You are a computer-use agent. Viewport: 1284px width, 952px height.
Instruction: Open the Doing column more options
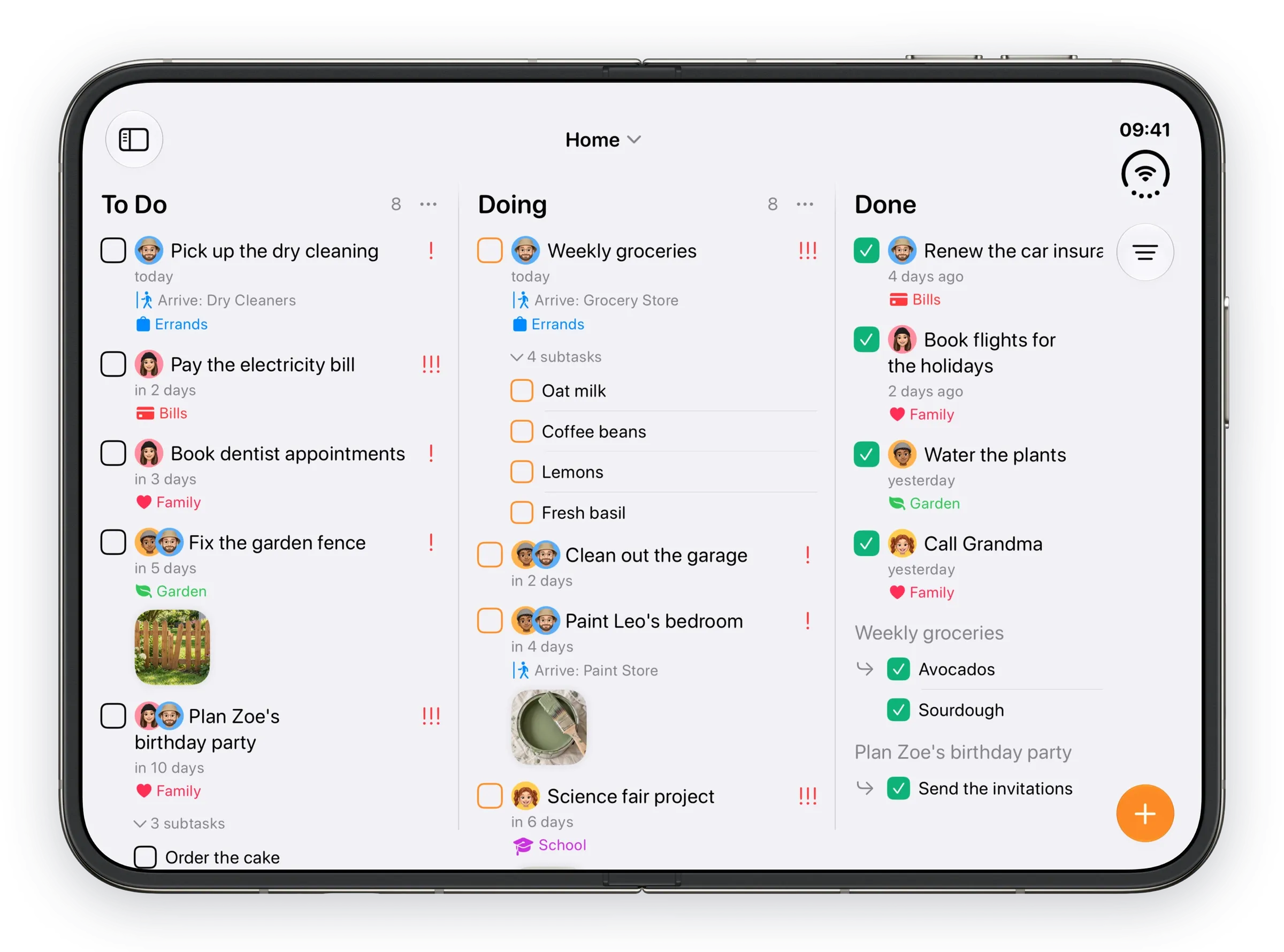[805, 204]
